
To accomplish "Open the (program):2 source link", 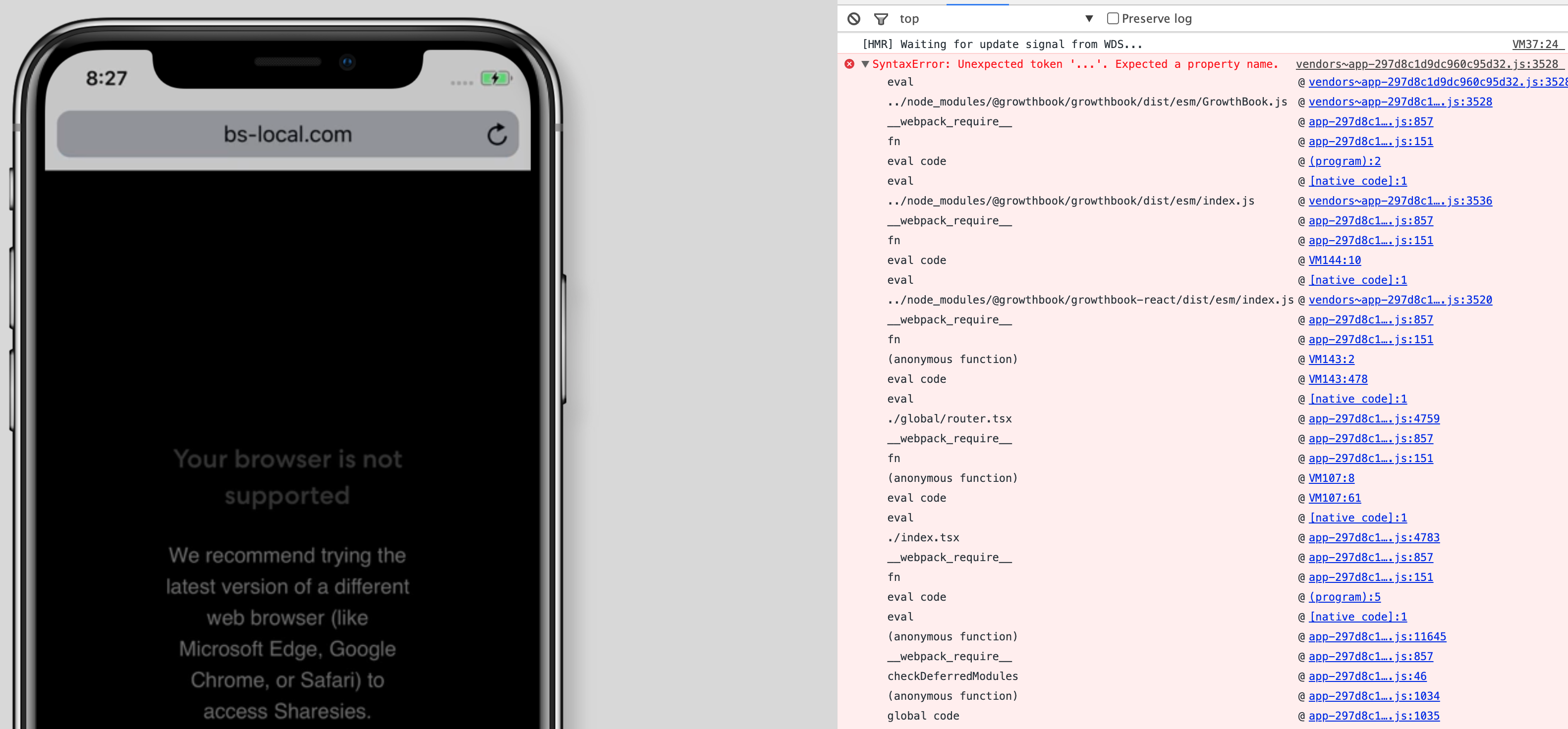I will (x=1344, y=160).
